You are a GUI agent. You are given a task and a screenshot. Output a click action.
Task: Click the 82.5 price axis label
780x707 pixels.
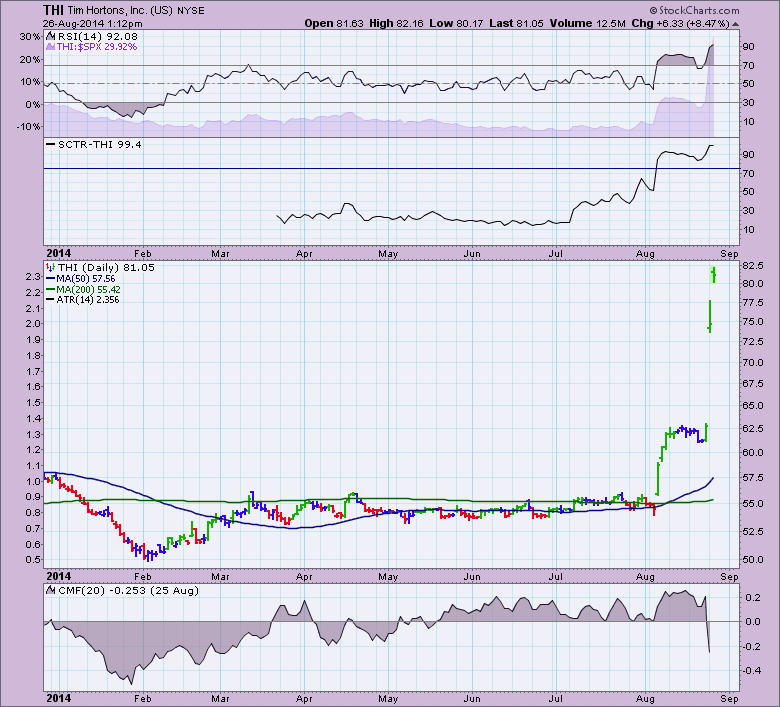[753, 266]
